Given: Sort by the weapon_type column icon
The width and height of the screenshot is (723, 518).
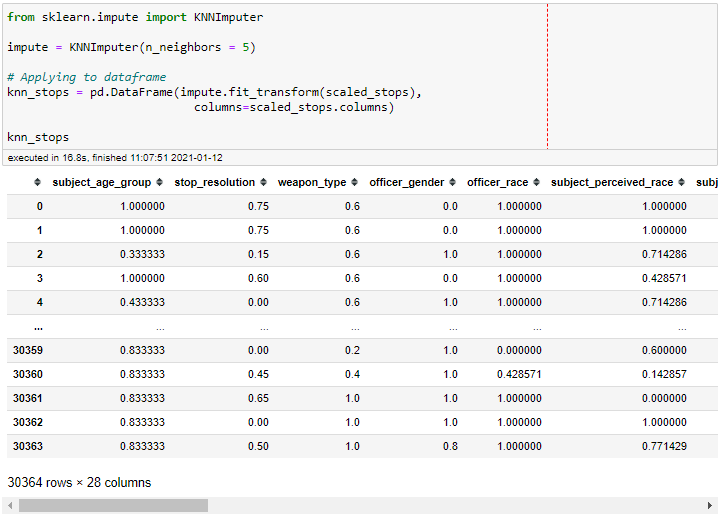Looking at the screenshot, I should tap(354, 182).
